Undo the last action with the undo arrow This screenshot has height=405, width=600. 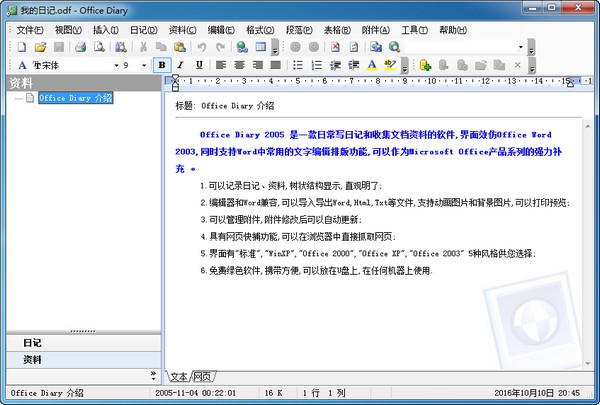202,47
